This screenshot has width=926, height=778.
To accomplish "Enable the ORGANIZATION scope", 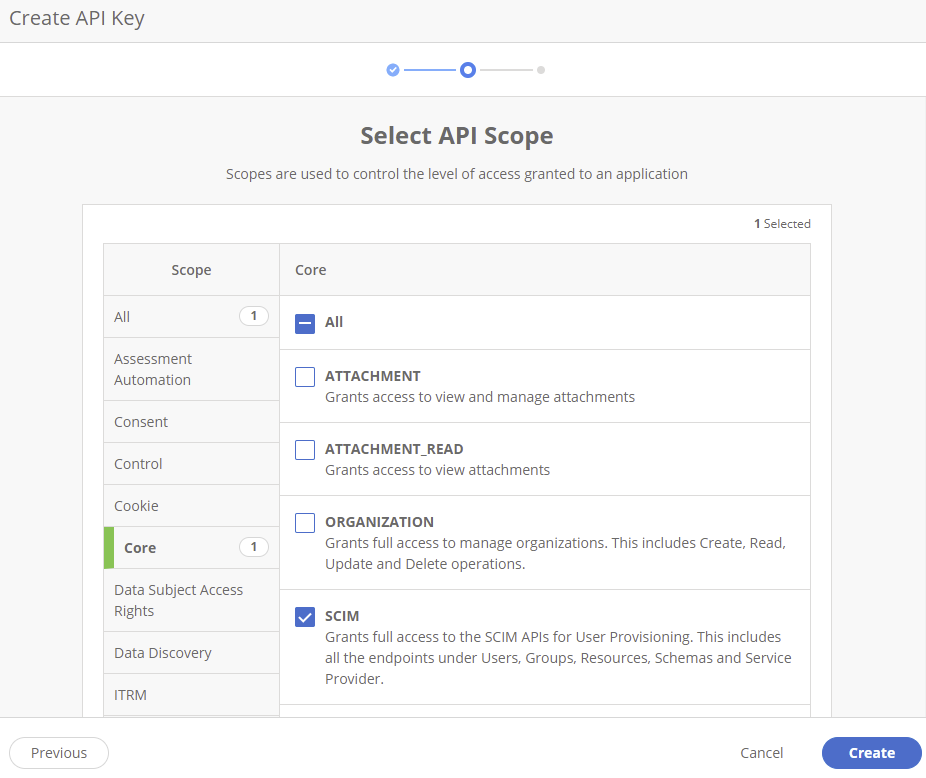I will [304, 522].
